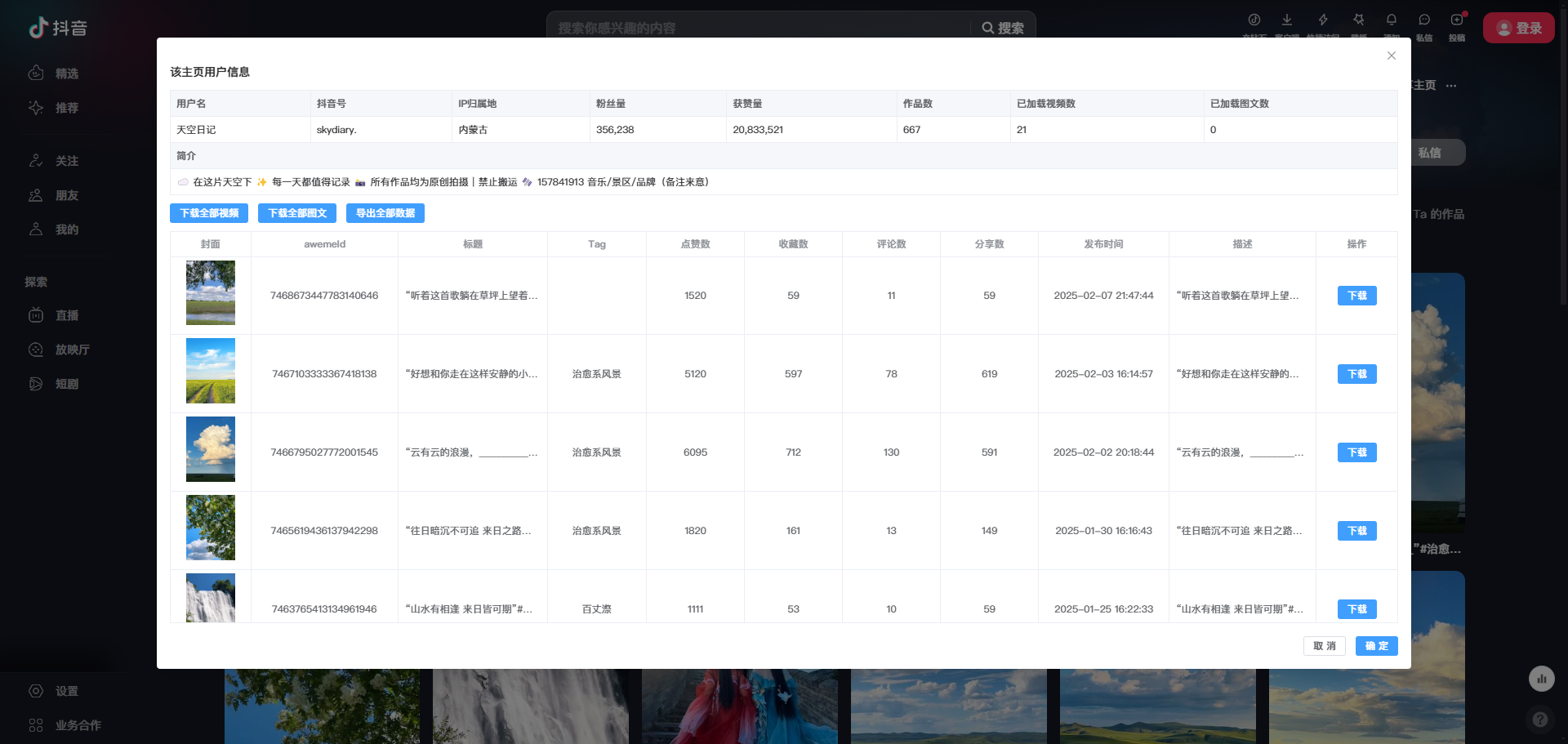Close the user info dialog

coord(1392,56)
